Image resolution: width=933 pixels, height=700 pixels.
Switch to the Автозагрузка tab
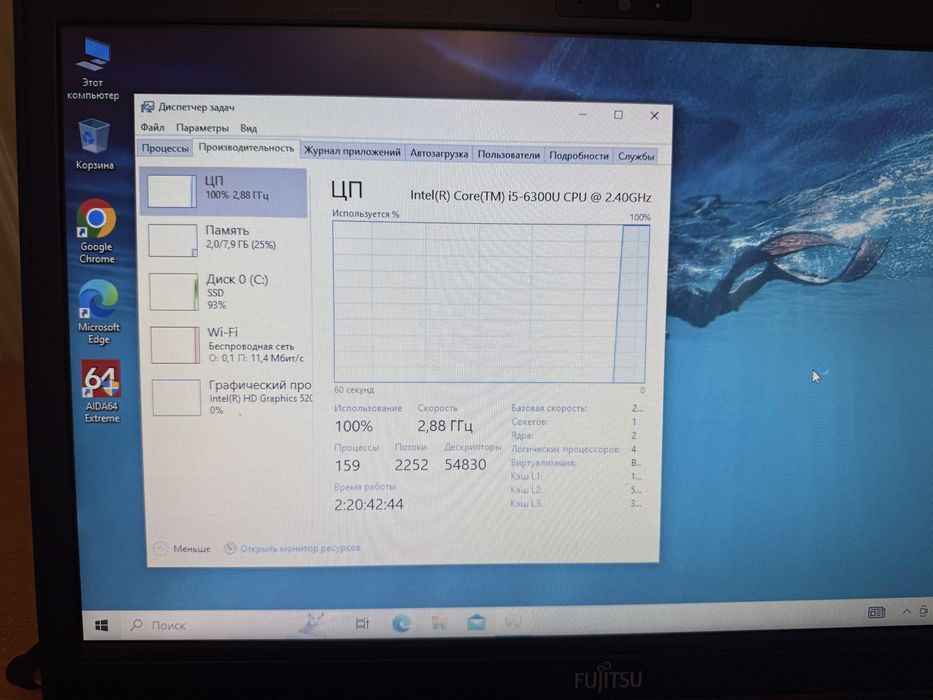[439, 154]
